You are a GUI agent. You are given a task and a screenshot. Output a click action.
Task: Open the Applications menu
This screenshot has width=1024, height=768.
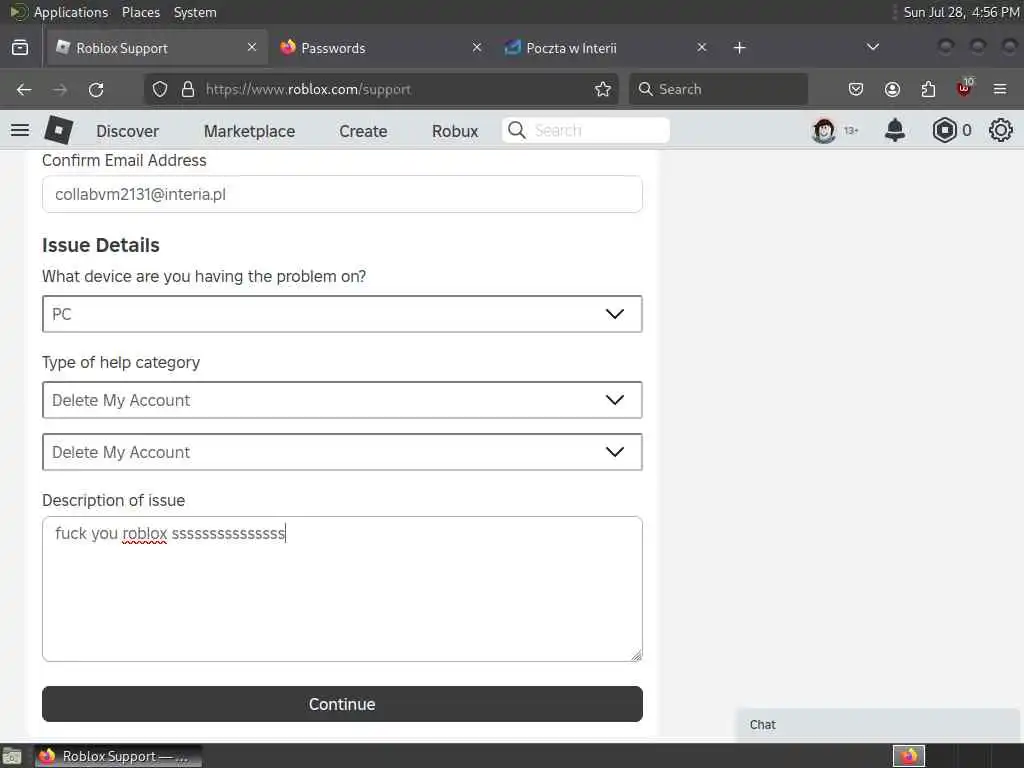click(x=71, y=12)
